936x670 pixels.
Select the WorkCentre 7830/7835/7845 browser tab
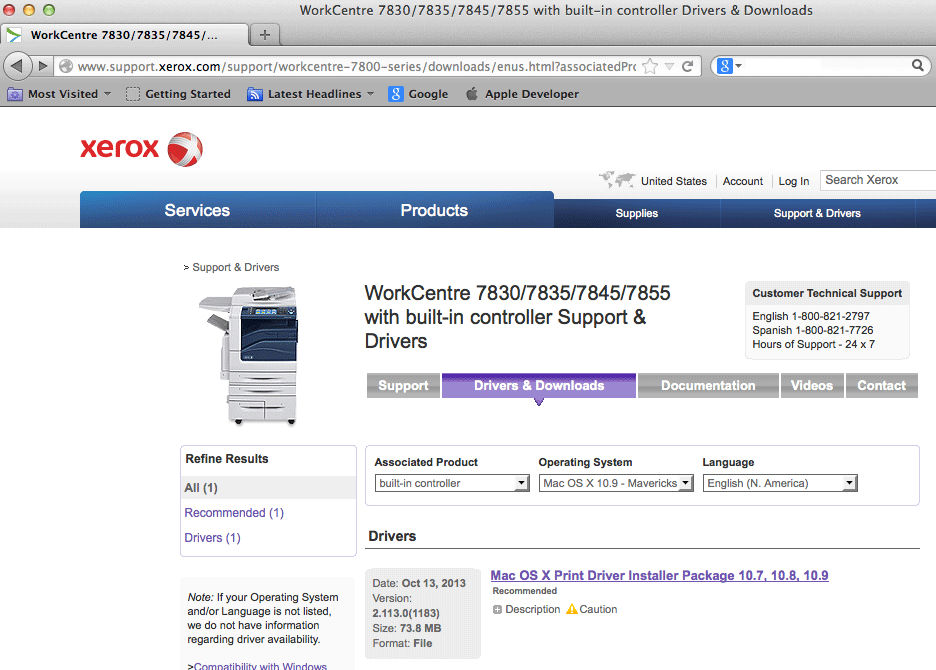coord(125,35)
